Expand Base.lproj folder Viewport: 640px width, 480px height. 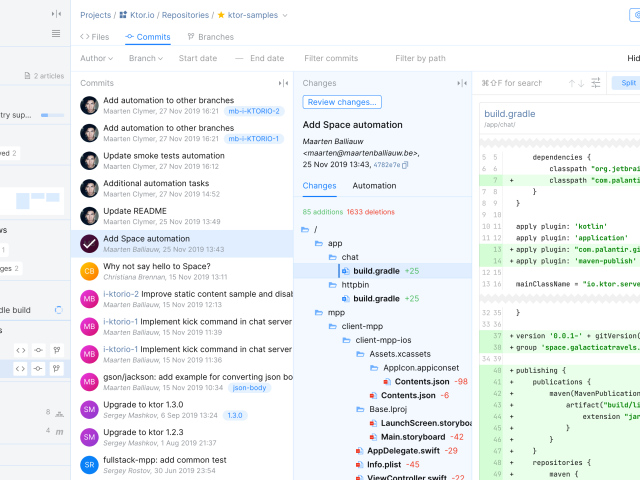[x=360, y=409]
